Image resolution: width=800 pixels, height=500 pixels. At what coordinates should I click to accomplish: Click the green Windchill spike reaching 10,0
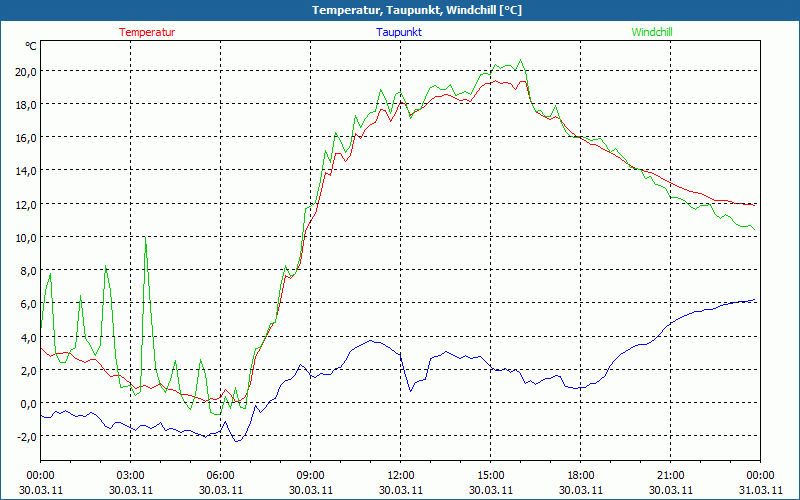(x=145, y=238)
